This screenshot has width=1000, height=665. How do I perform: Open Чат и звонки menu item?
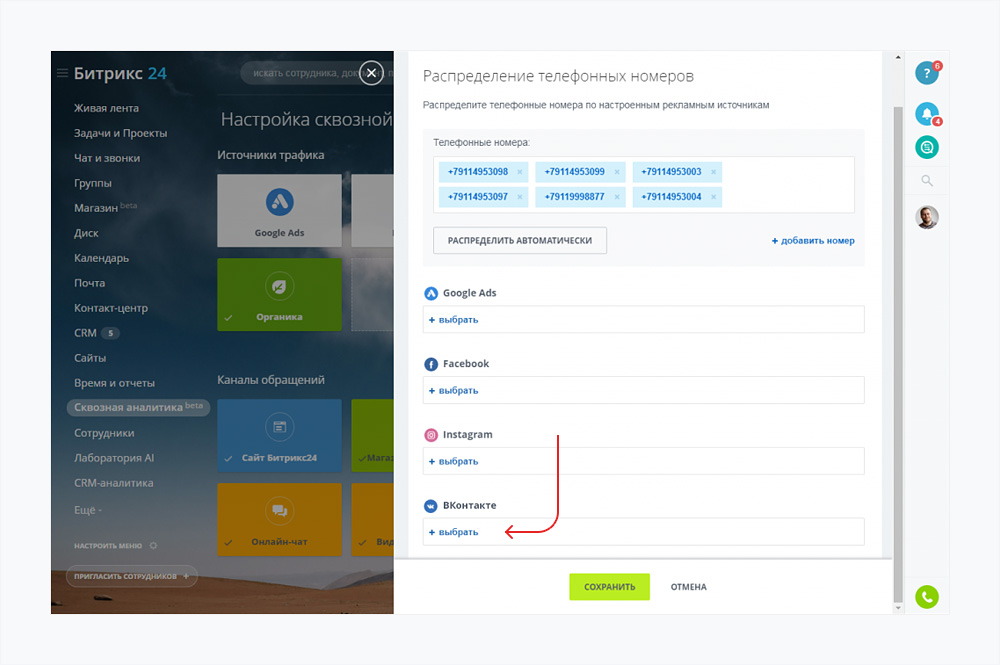pos(107,158)
